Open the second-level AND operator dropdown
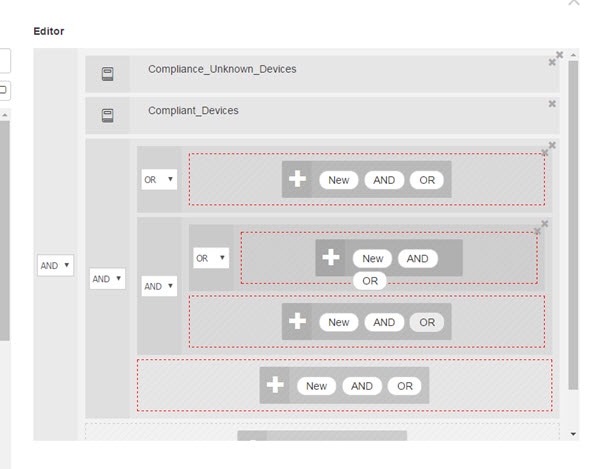590x469 pixels. 107,279
